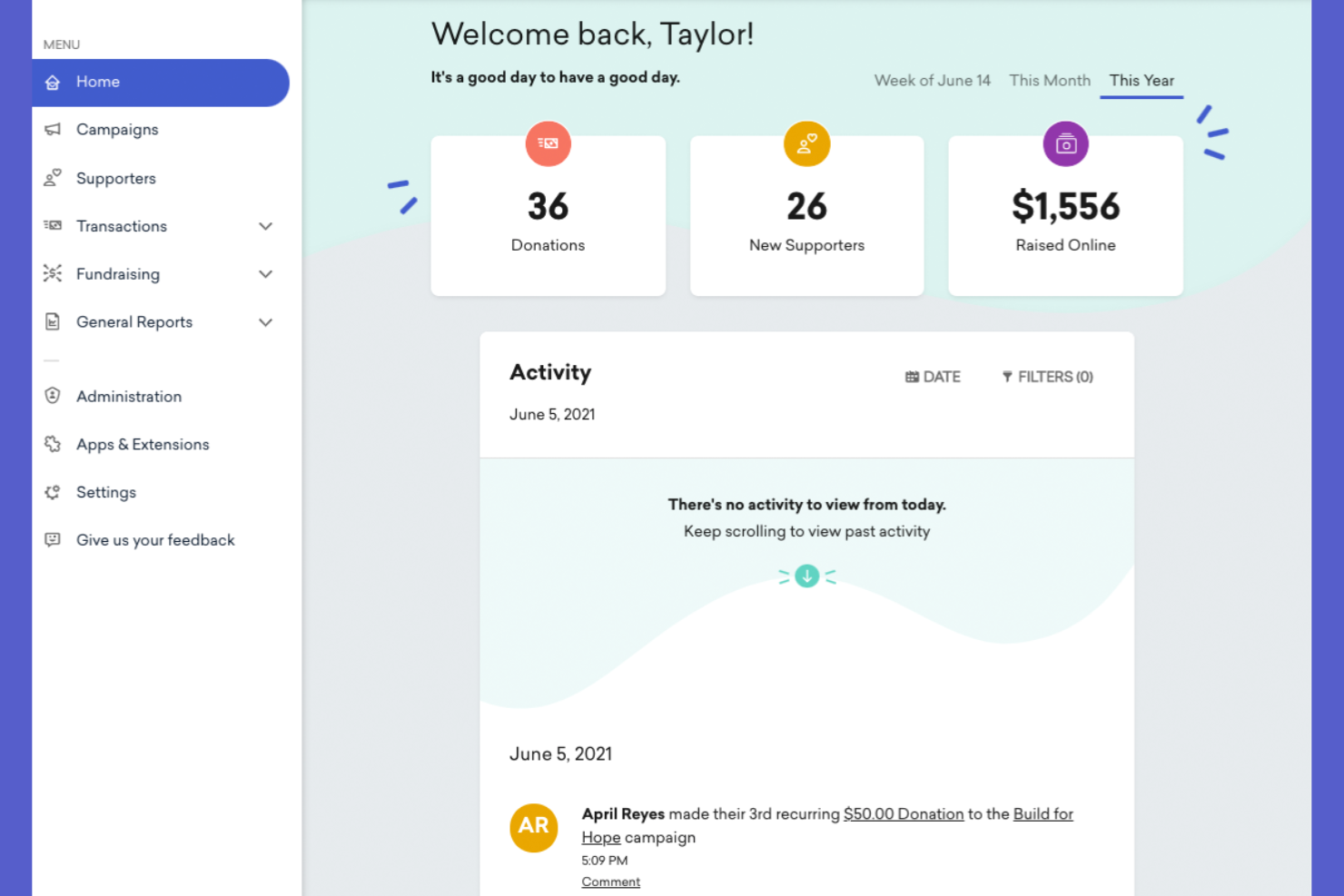Open the DATE selector in Activity
This screenshot has height=896, width=1344.
coord(933,376)
